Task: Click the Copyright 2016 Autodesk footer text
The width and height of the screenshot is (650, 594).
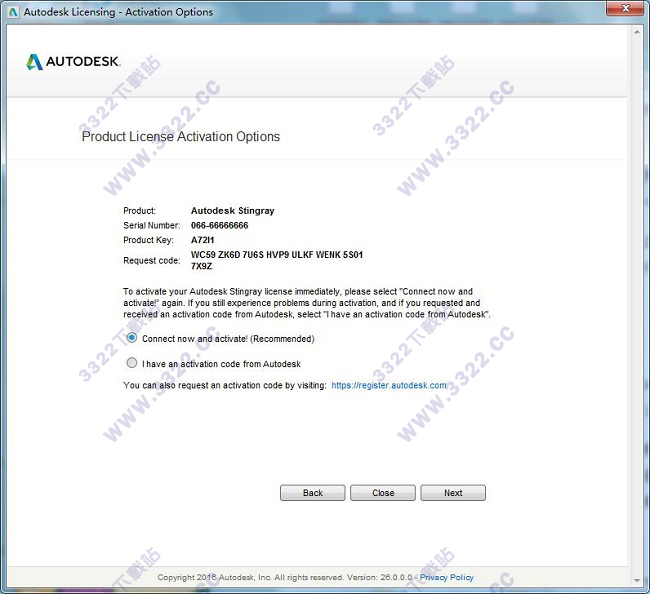Action: click(x=285, y=577)
